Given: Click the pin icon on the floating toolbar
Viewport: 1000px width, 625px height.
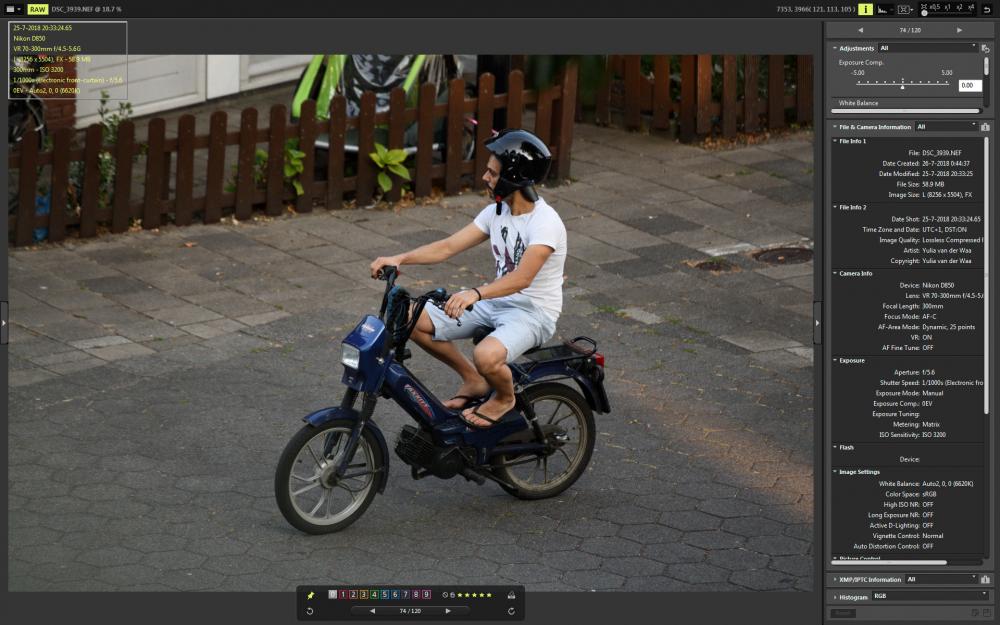Looking at the screenshot, I should click(x=311, y=595).
